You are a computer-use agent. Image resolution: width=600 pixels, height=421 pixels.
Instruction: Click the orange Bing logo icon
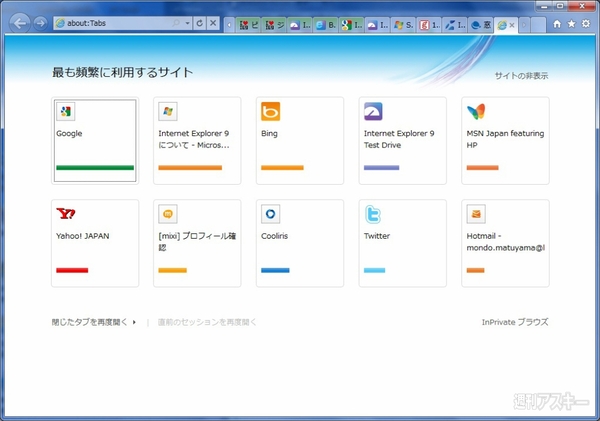271,111
